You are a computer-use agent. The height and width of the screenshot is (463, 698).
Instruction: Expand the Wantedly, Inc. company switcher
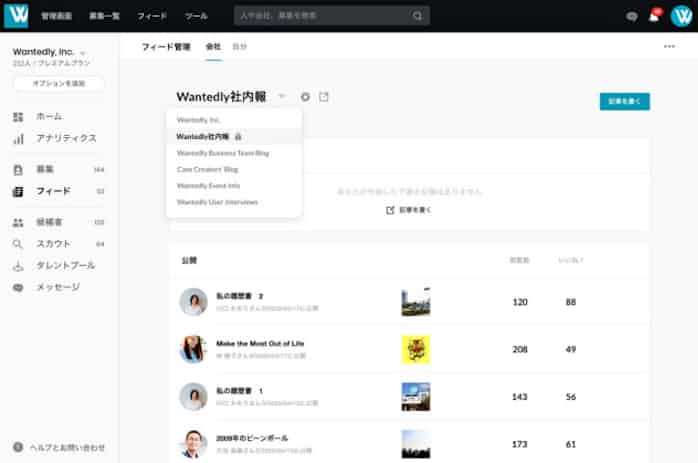pyautogui.click(x=83, y=52)
